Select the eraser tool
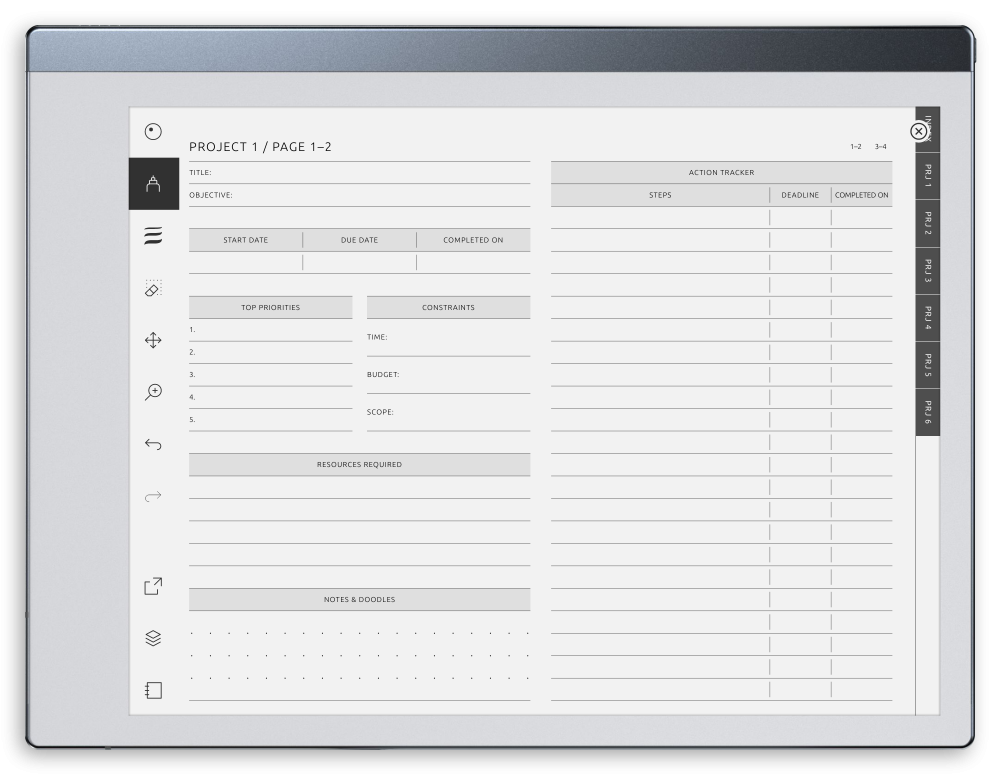The width and height of the screenshot is (1000, 775). coord(152,291)
